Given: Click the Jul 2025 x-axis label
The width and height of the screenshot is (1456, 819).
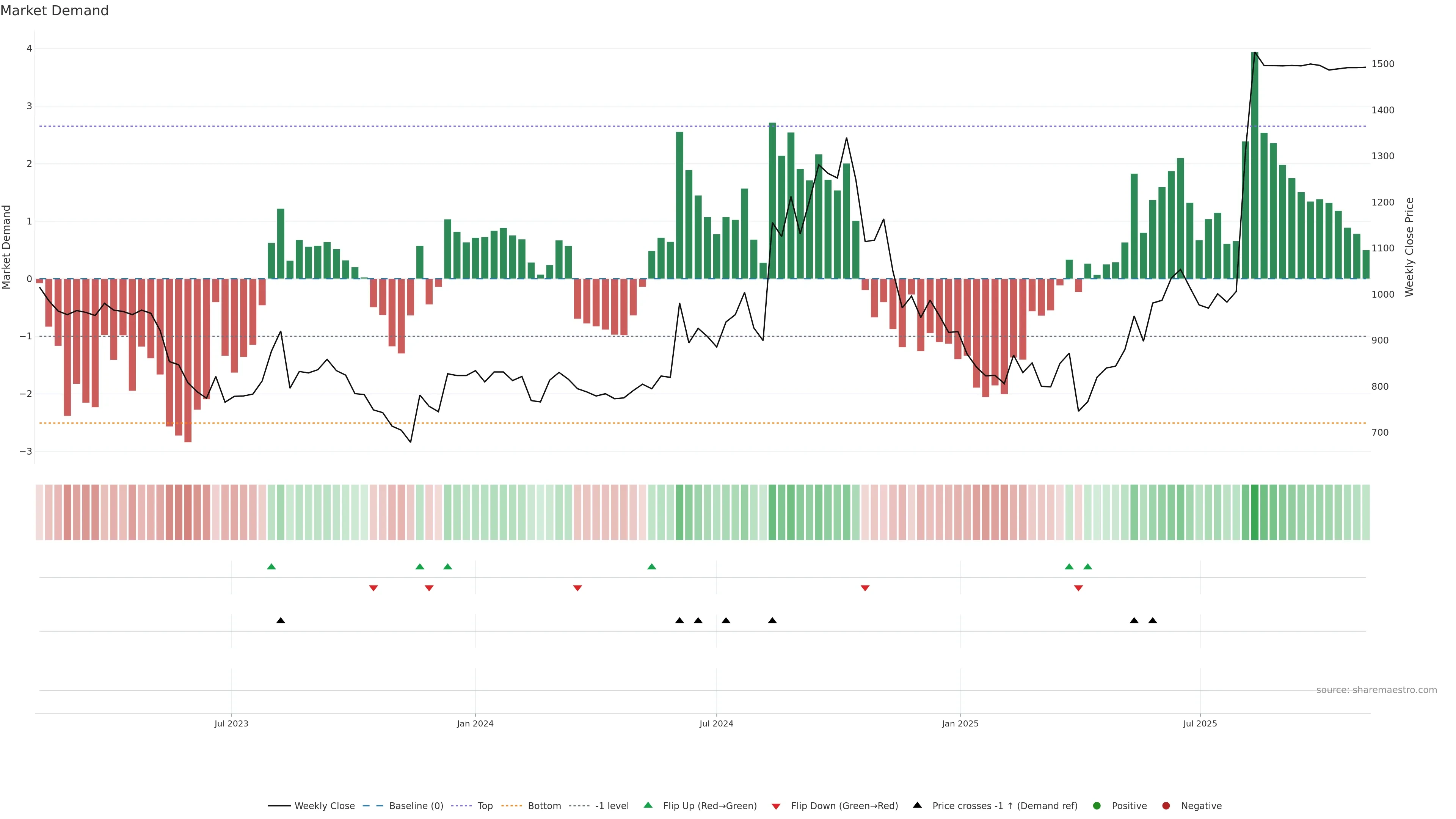Looking at the screenshot, I should tap(1200, 723).
